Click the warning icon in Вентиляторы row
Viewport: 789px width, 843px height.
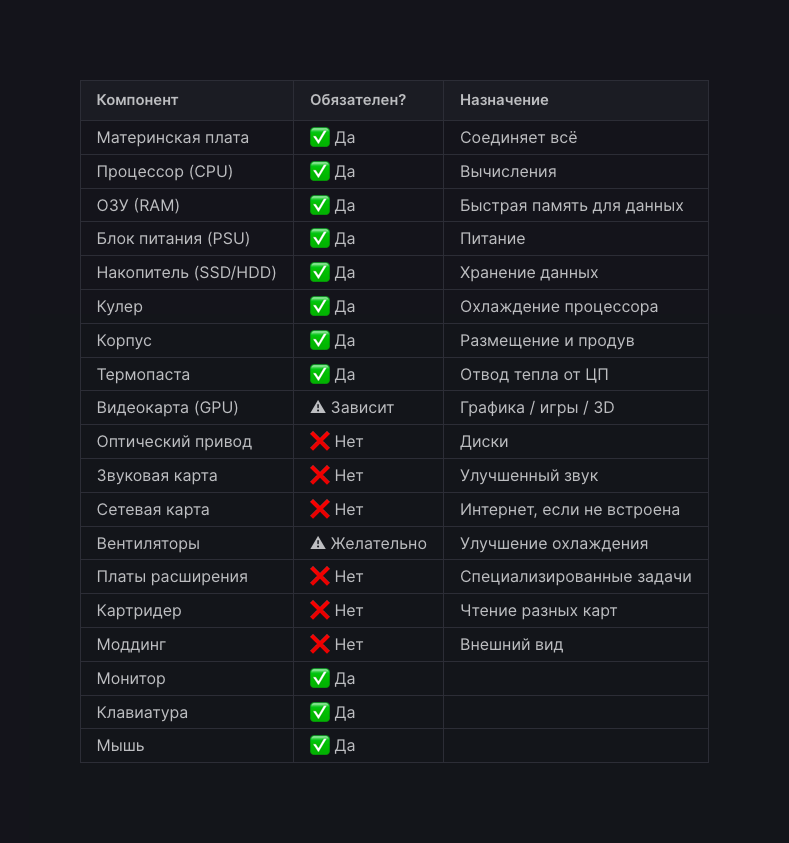(318, 544)
